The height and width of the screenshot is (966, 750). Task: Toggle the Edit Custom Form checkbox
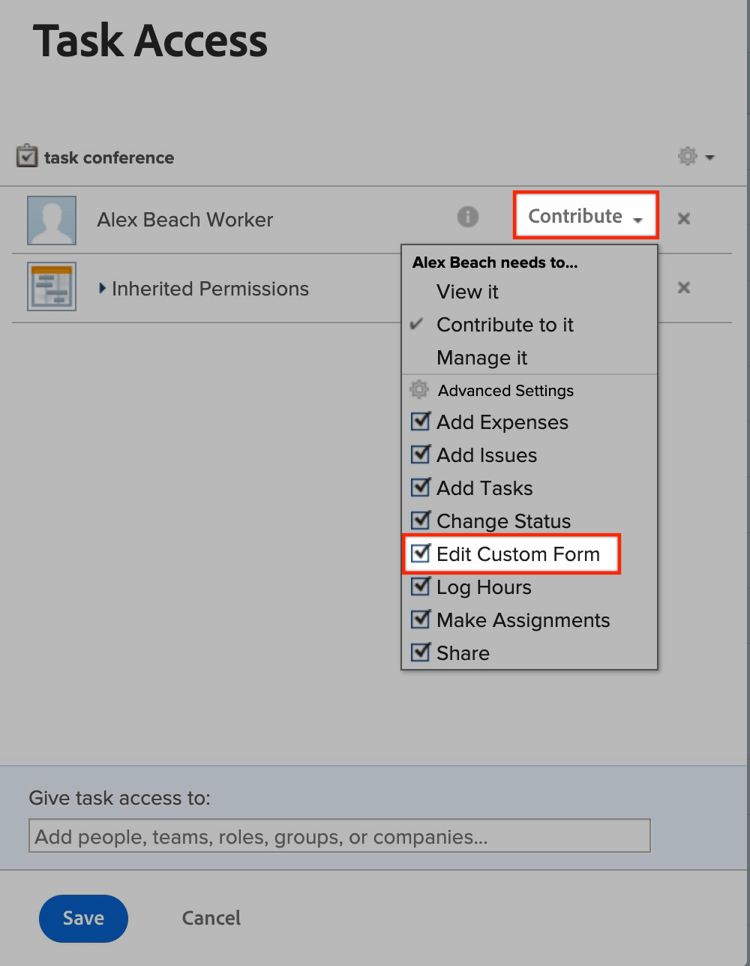[x=420, y=553]
